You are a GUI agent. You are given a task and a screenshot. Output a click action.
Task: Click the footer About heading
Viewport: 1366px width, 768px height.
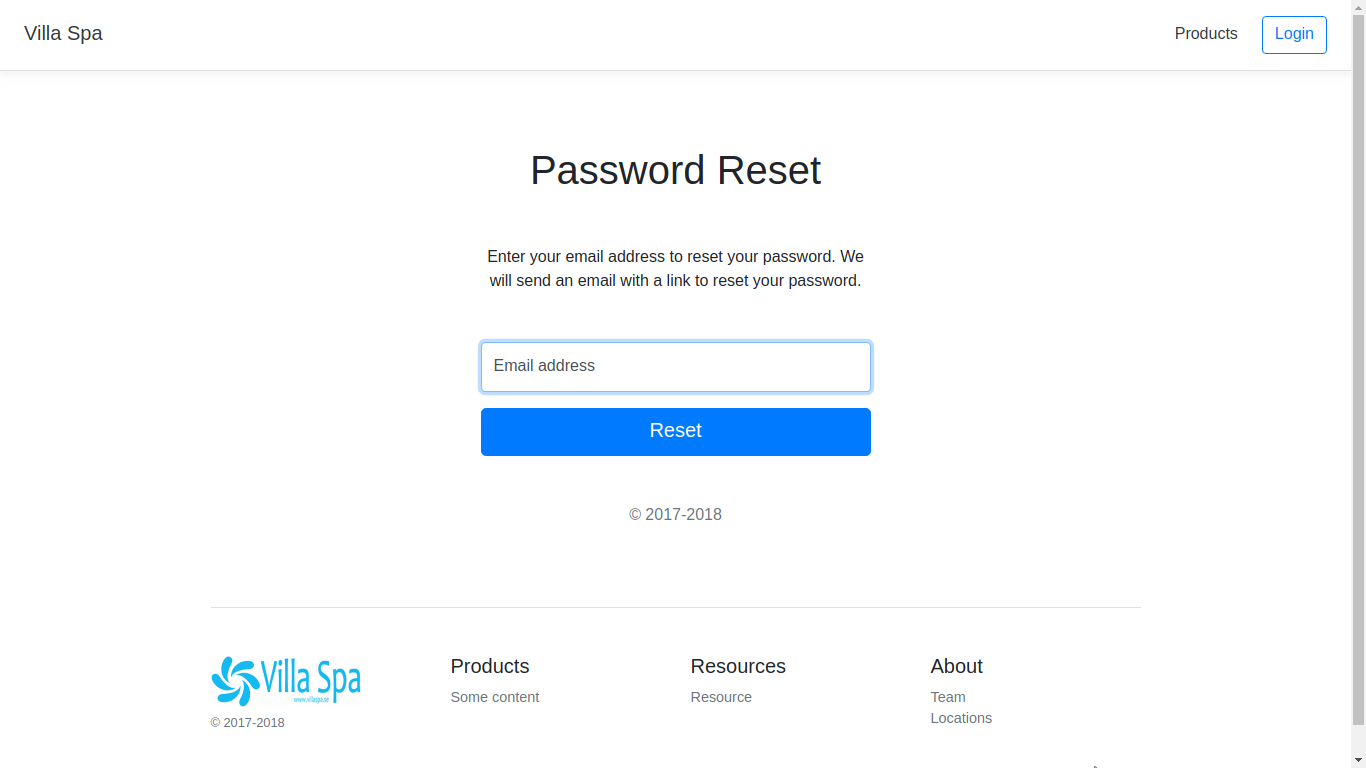956,666
